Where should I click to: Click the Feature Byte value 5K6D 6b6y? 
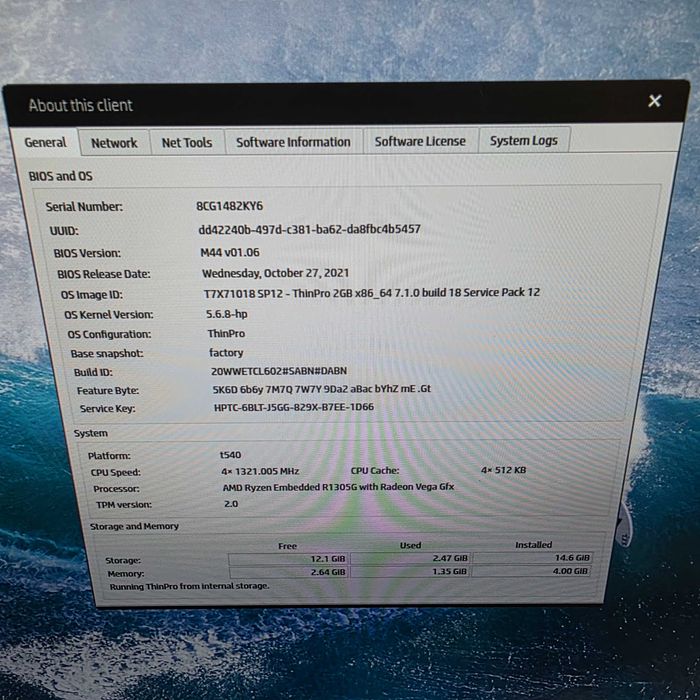[322, 389]
